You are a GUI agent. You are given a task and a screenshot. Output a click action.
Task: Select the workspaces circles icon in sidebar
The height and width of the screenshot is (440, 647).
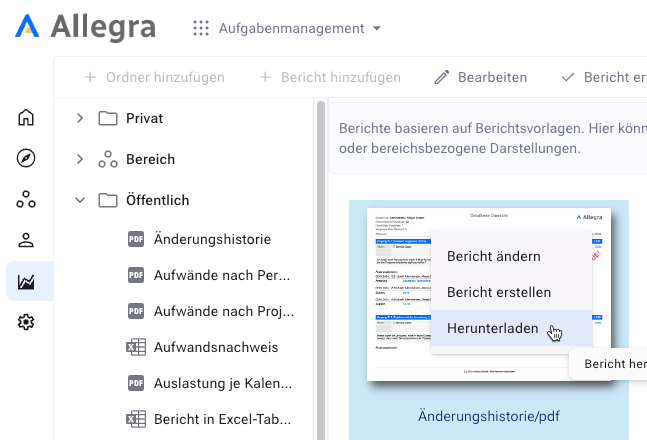(26, 200)
